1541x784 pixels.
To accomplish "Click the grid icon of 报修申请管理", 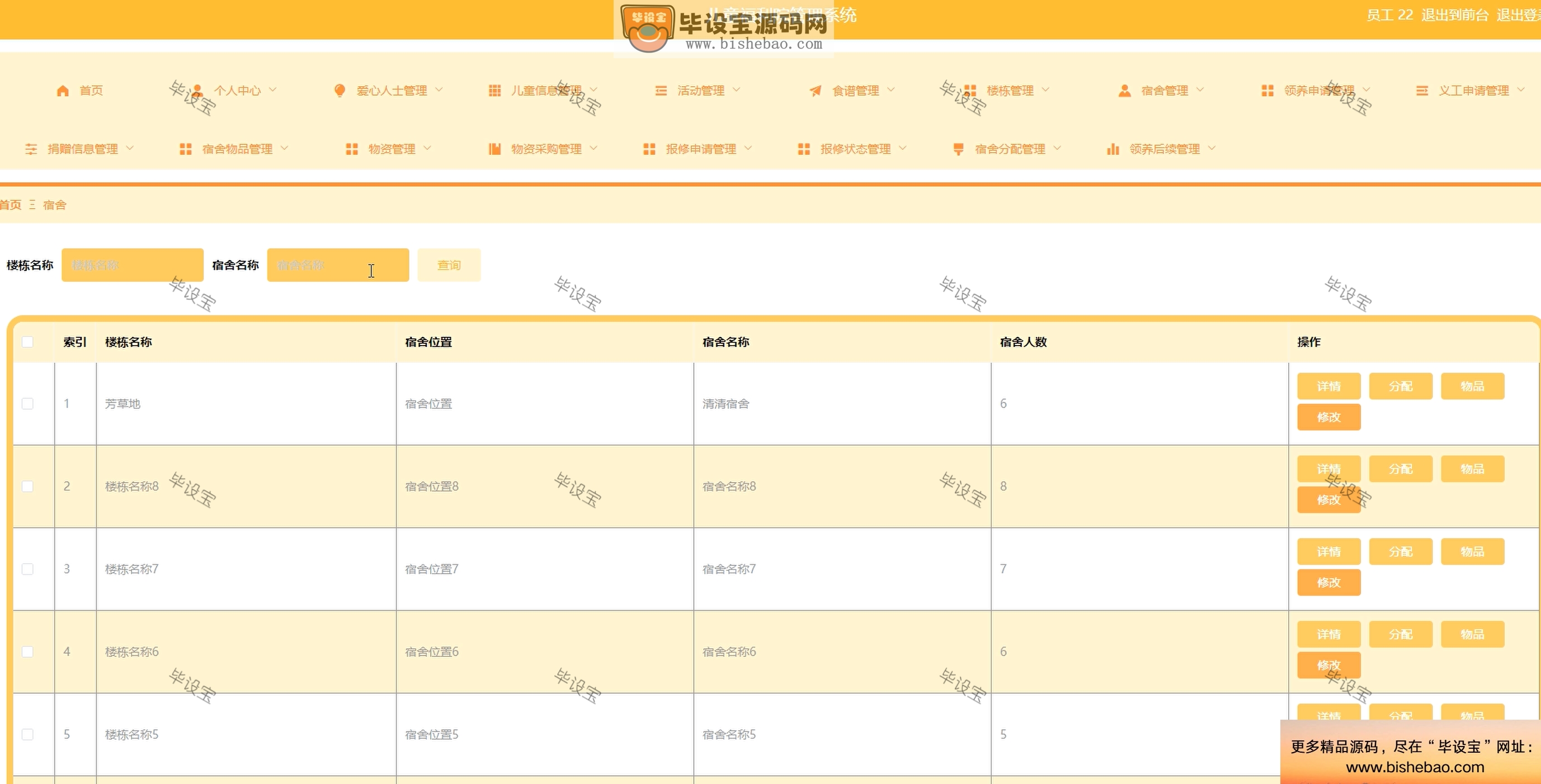I will click(x=649, y=149).
